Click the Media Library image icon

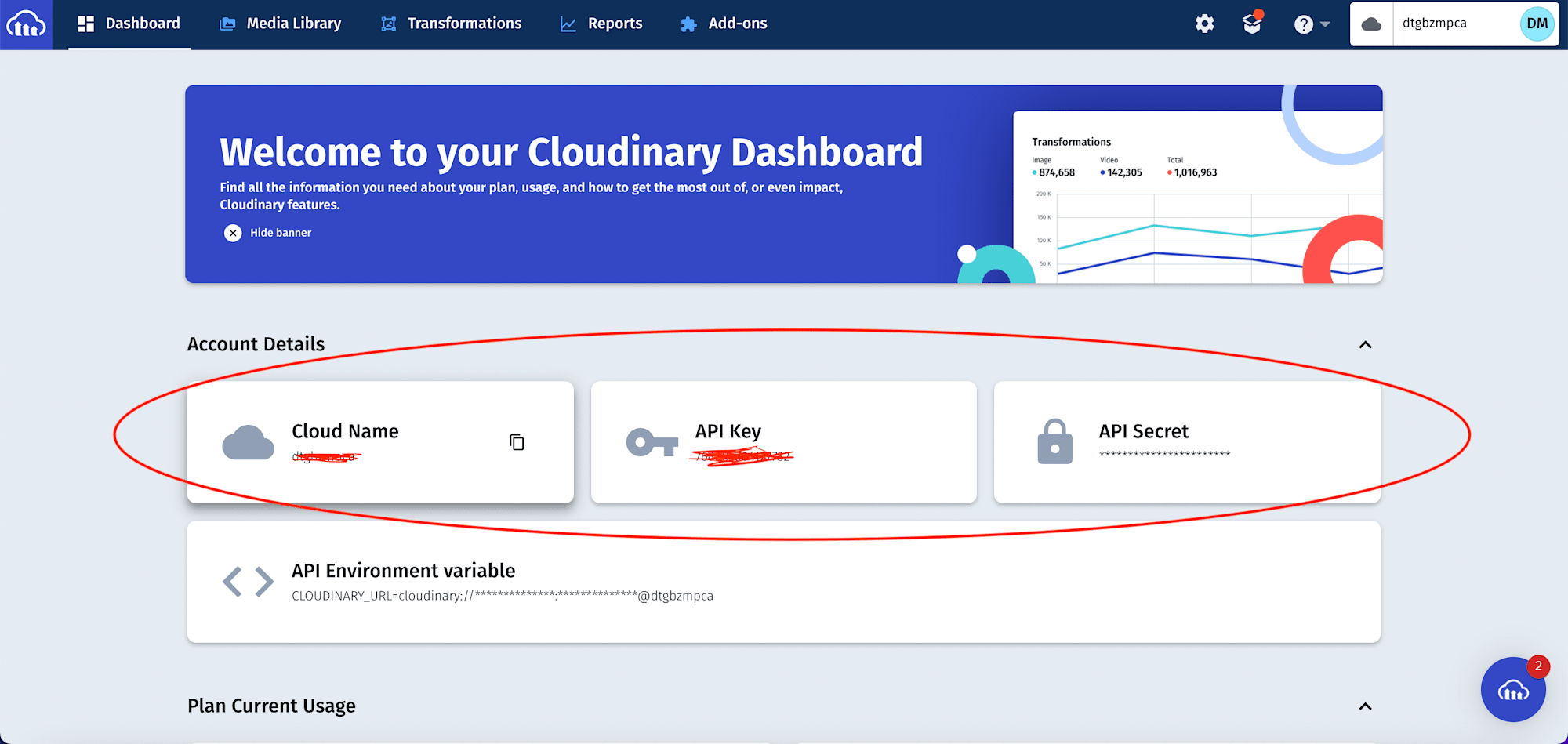[x=227, y=24]
